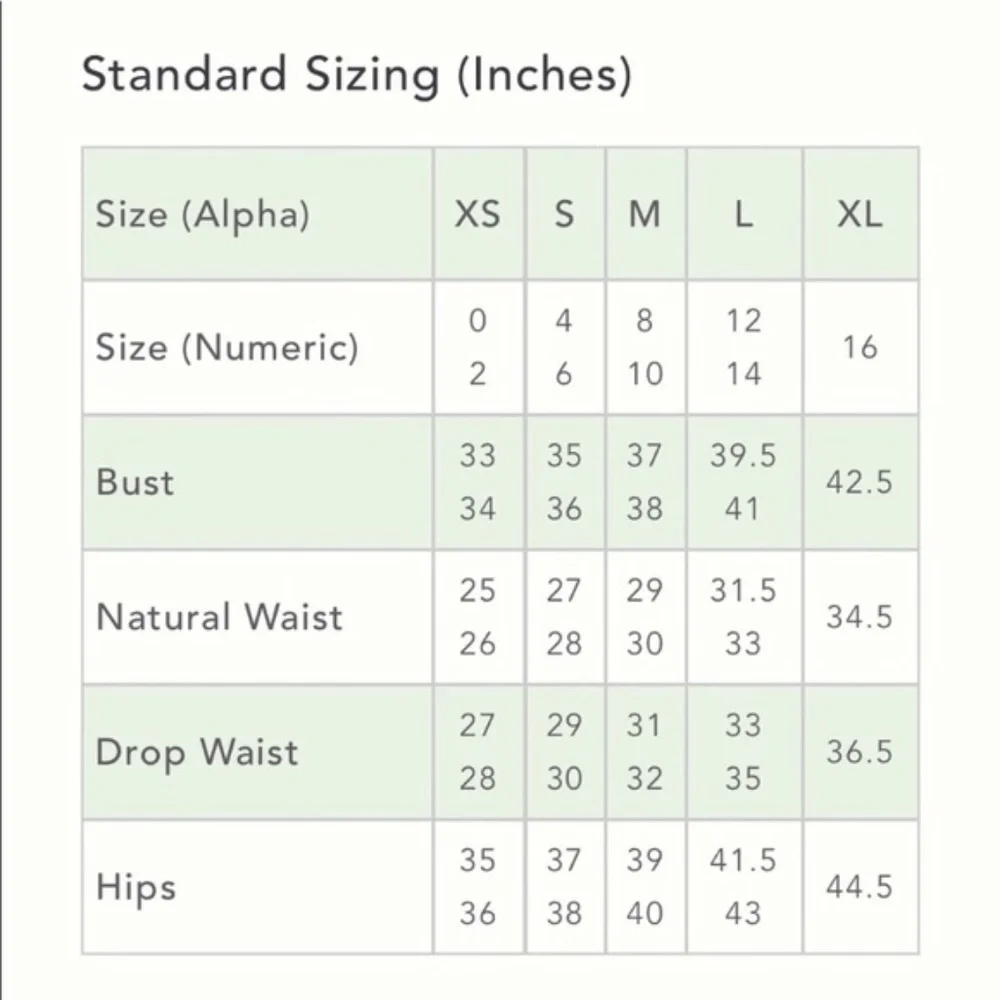Select the XL column header
The width and height of the screenshot is (1000, 1000).
[860, 214]
